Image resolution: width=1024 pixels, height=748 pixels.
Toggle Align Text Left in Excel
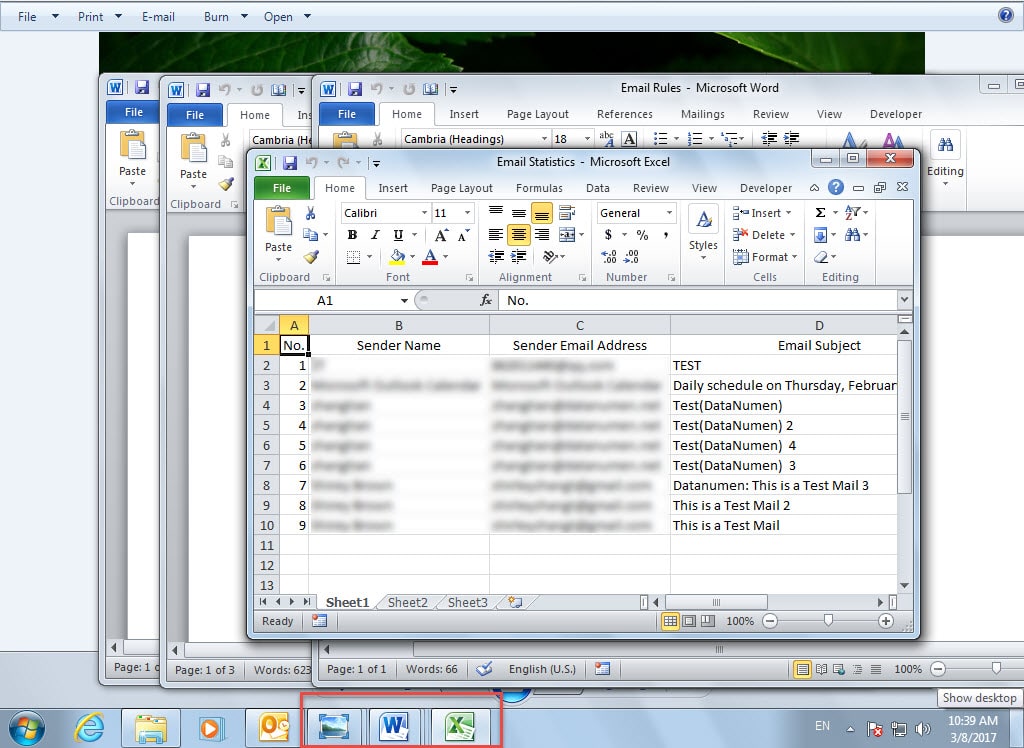[496, 235]
